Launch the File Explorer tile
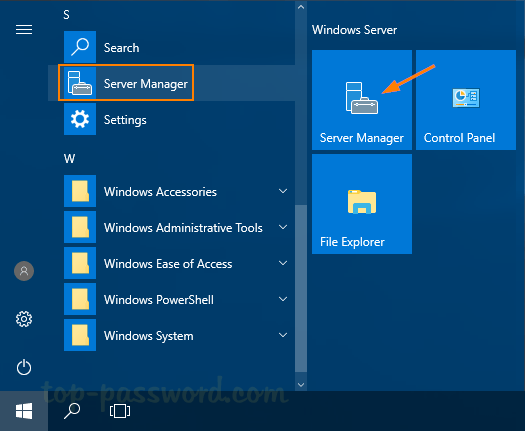Image resolution: width=525 pixels, height=431 pixels. point(362,204)
